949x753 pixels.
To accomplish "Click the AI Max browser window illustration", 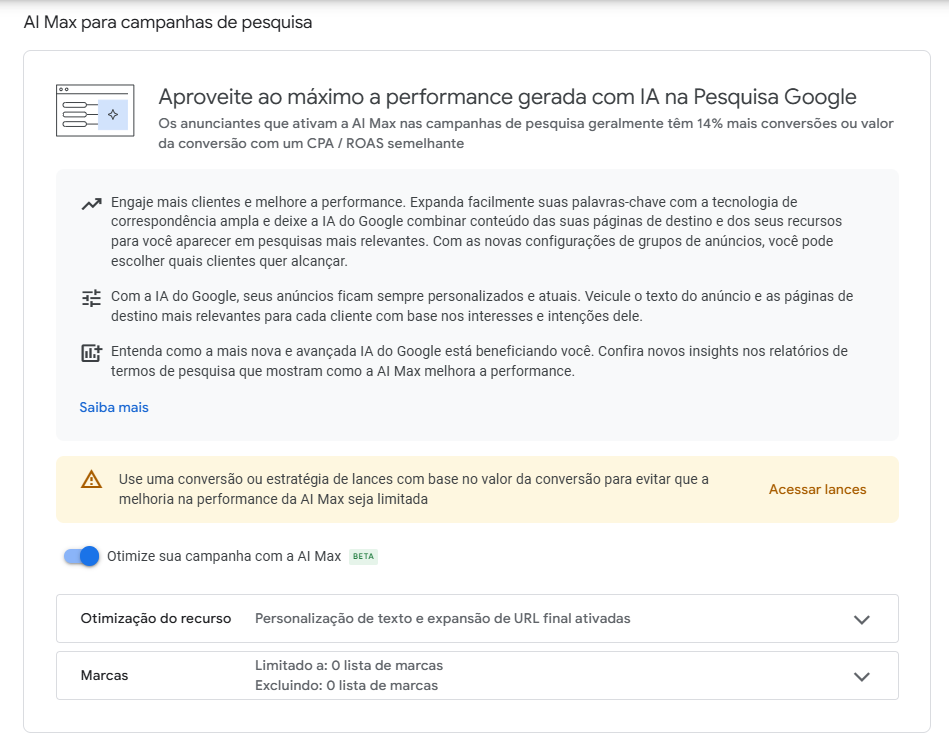I will (x=95, y=111).
